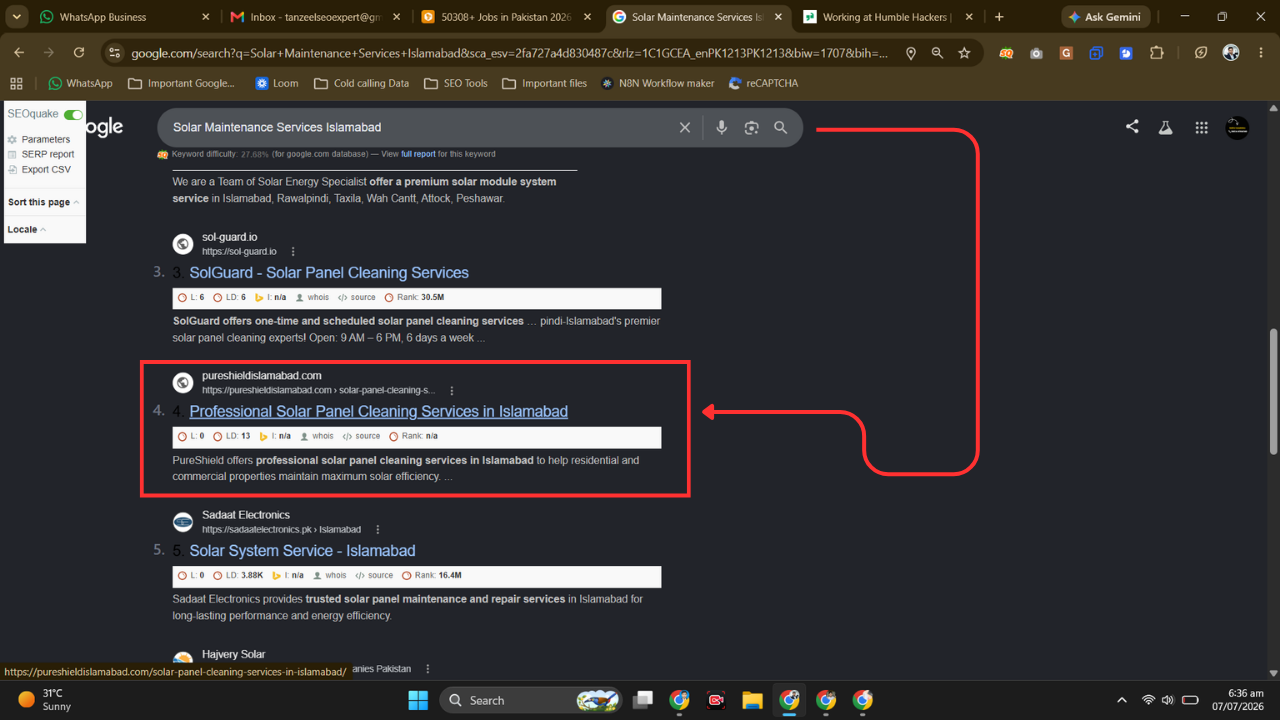
Task: Toggle the SEOquake switch off
Action: (x=73, y=115)
